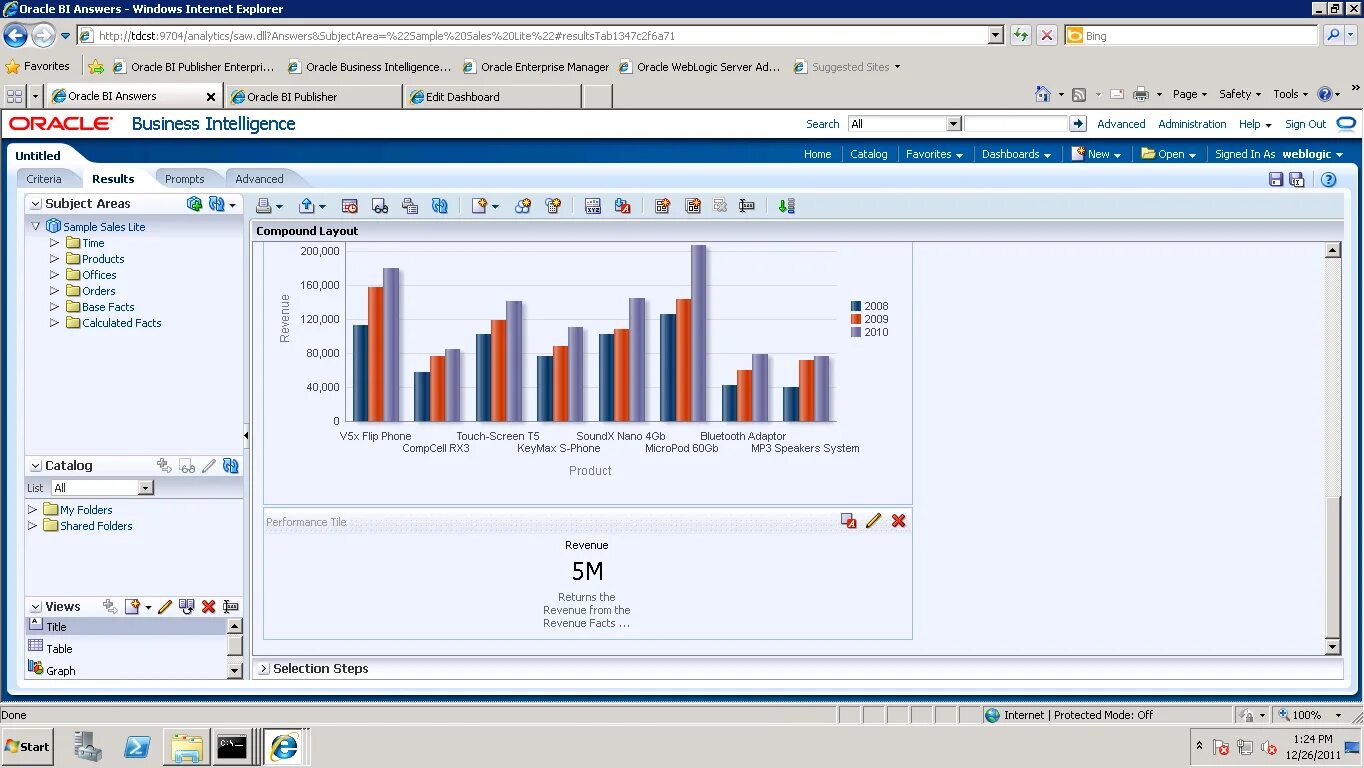Open the Search scope All dropdown

coord(954,124)
